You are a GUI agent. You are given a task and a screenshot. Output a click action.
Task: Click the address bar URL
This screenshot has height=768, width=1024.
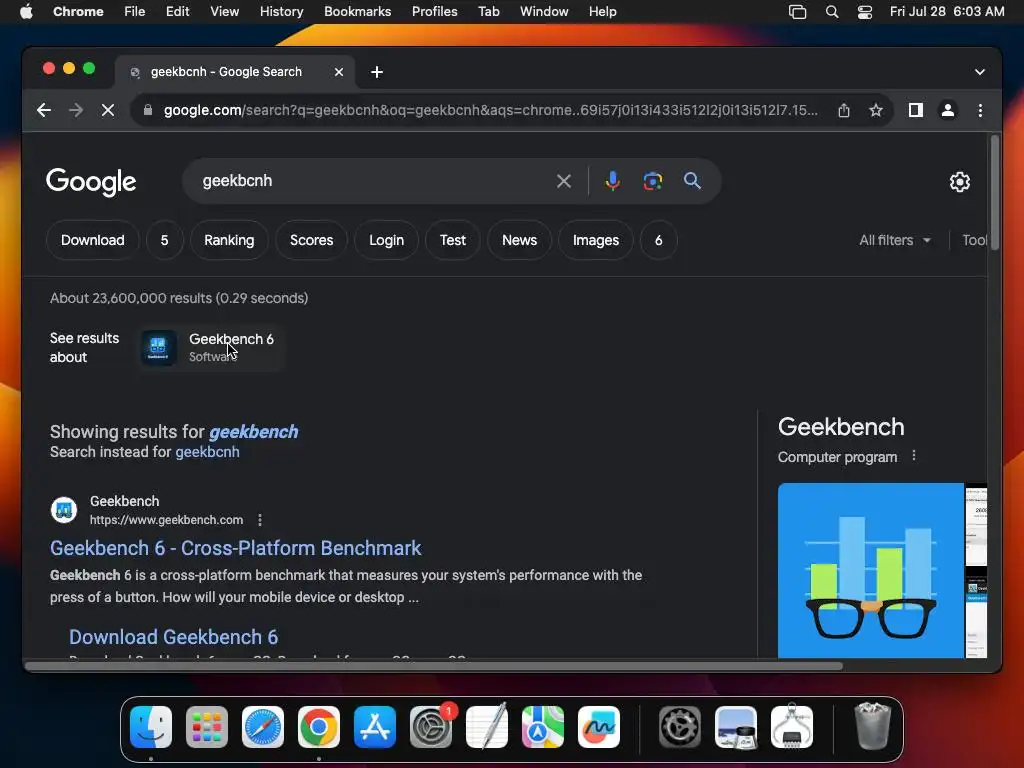point(490,110)
